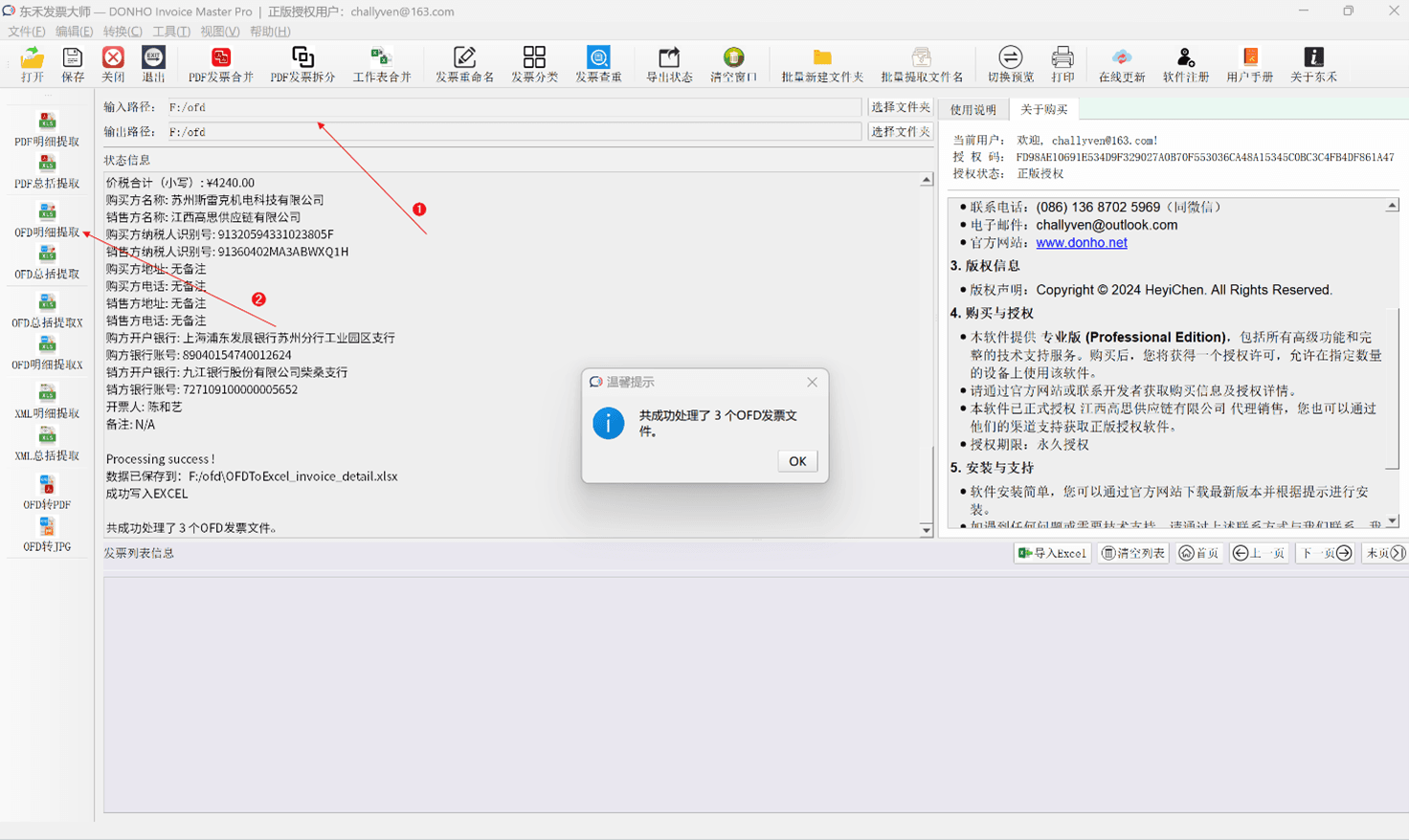The width and height of the screenshot is (1409, 840).
Task: Open the www.donho.net link
Action: (1082, 243)
